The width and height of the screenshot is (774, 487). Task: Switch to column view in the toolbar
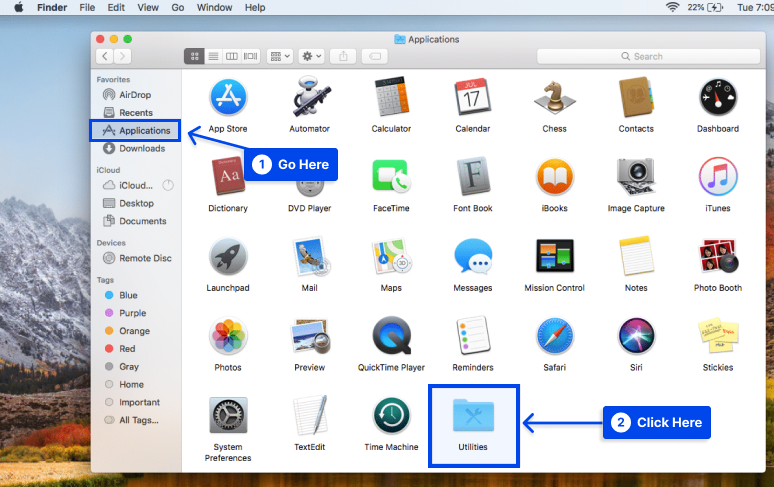point(232,56)
